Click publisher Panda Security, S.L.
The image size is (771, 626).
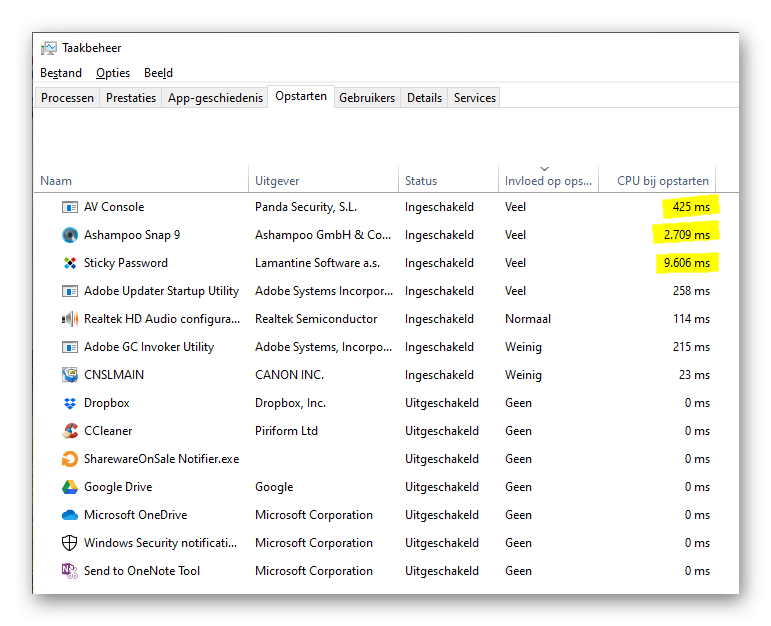306,207
